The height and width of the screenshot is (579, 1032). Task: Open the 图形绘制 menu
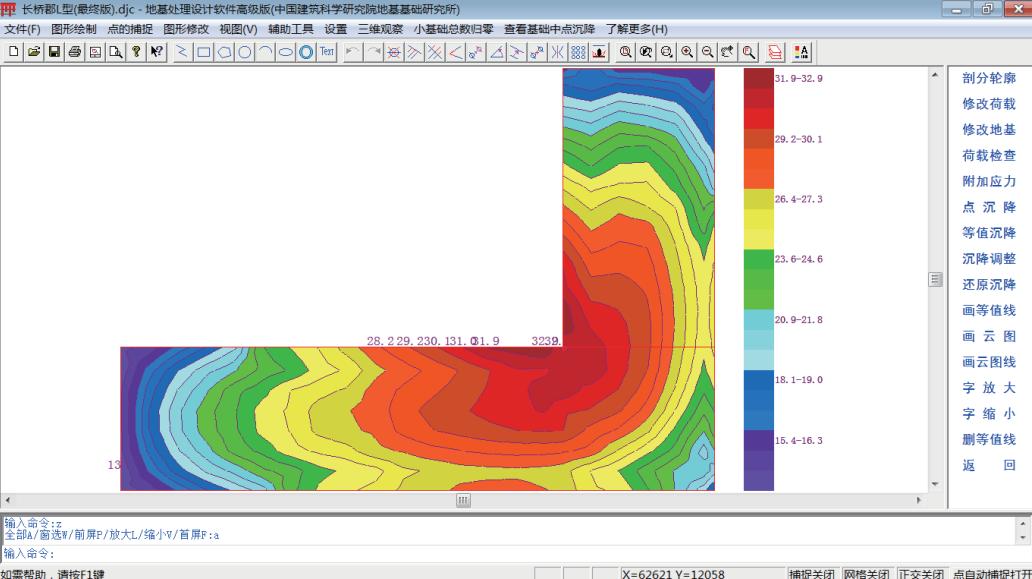(74, 29)
